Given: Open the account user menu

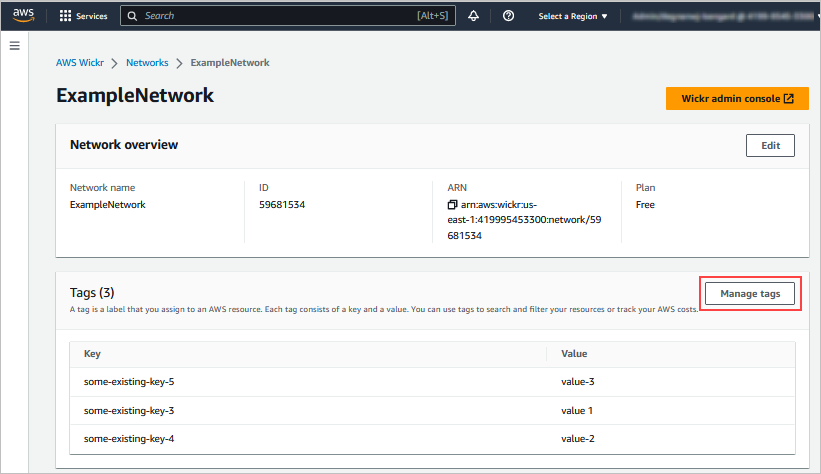Looking at the screenshot, I should click(720, 16).
